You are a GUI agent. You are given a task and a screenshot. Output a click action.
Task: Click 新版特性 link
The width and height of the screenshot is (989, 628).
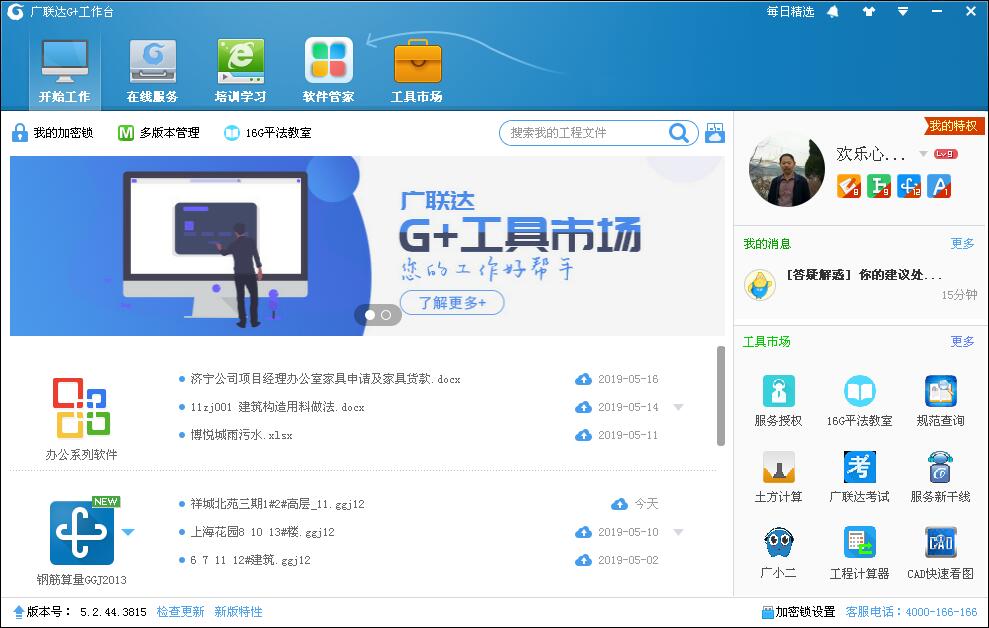pos(238,612)
